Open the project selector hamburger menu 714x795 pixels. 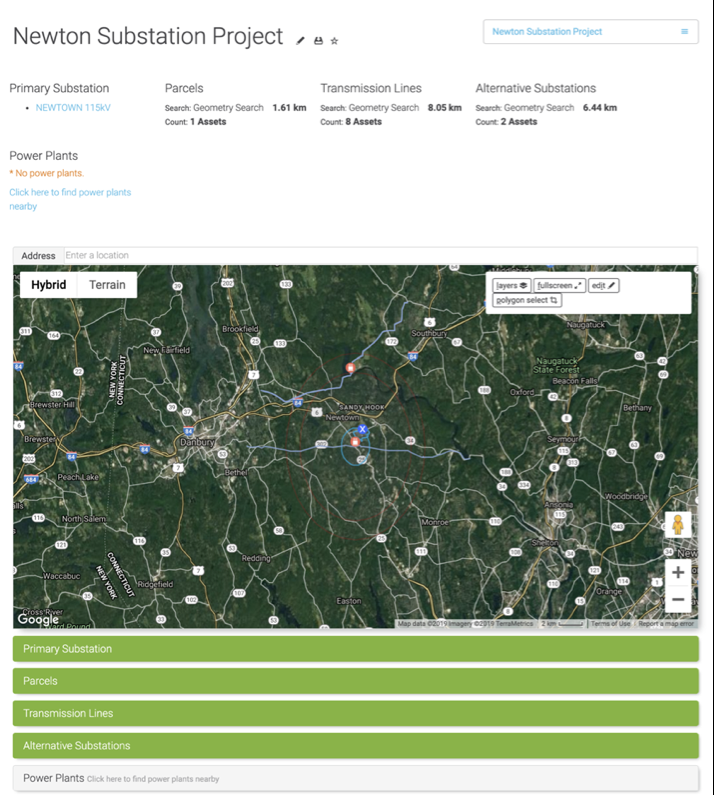pyautogui.click(x=684, y=32)
